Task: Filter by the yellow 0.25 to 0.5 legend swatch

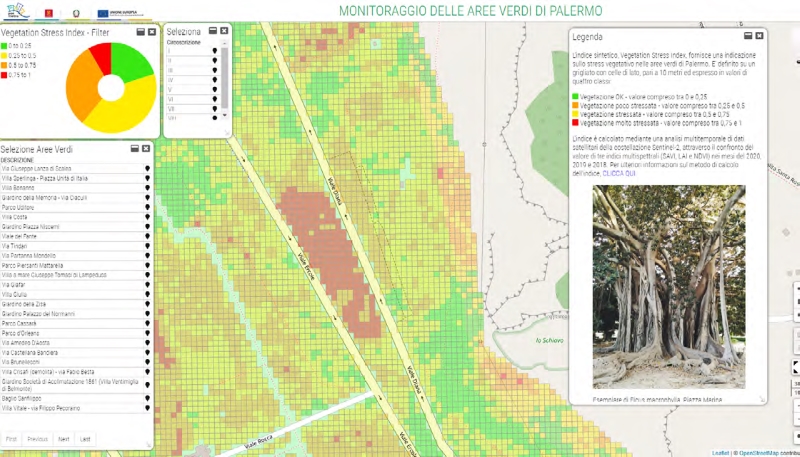Action: coord(4,56)
